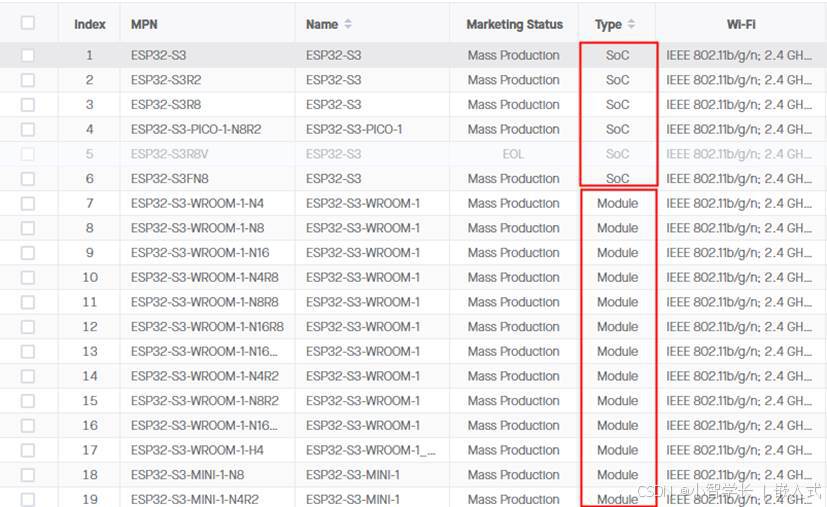
Task: Click the Wi-Fi column header
Action: click(x=741, y=24)
